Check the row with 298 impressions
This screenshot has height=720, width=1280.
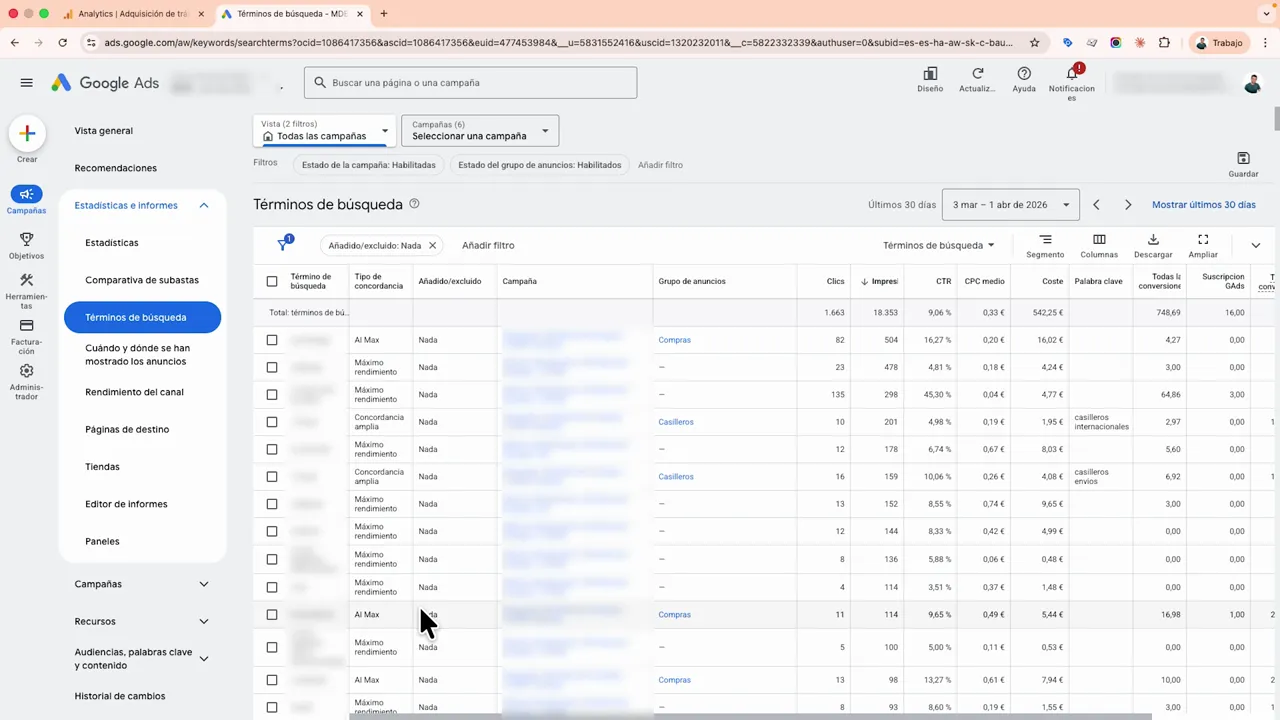(272, 395)
